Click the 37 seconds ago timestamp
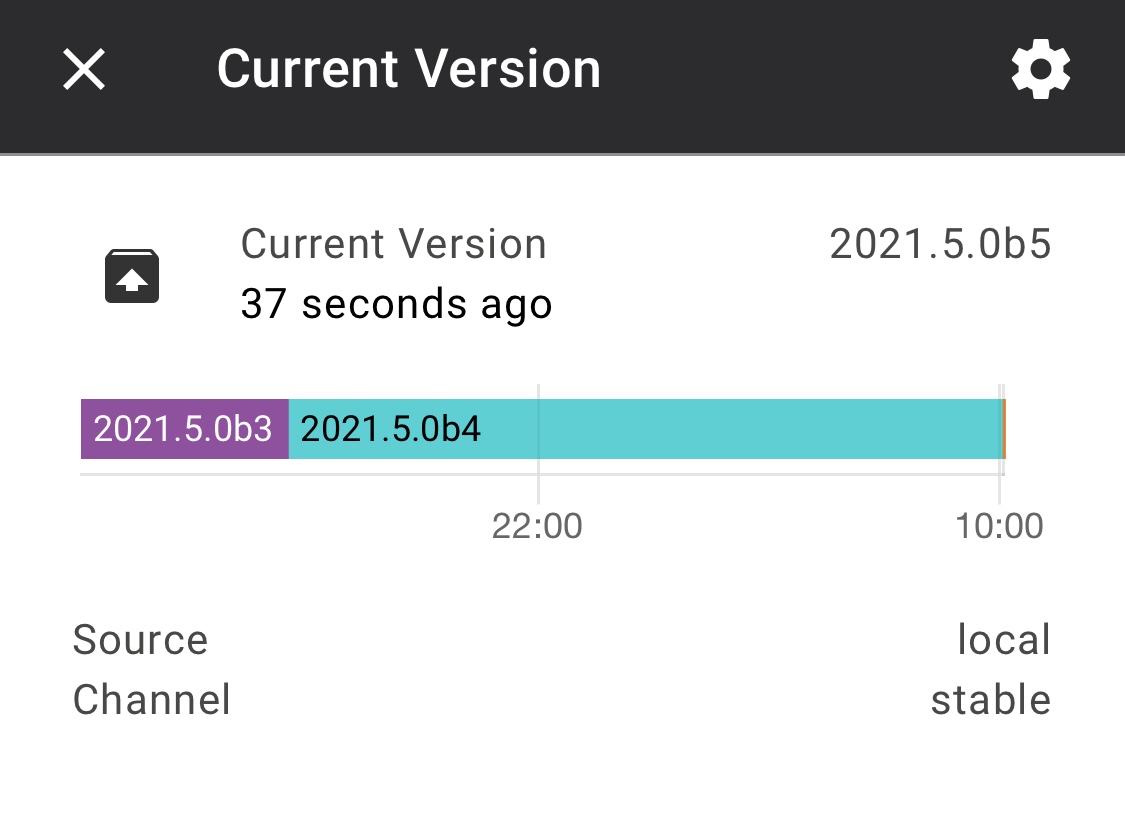1125x823 pixels. point(396,304)
